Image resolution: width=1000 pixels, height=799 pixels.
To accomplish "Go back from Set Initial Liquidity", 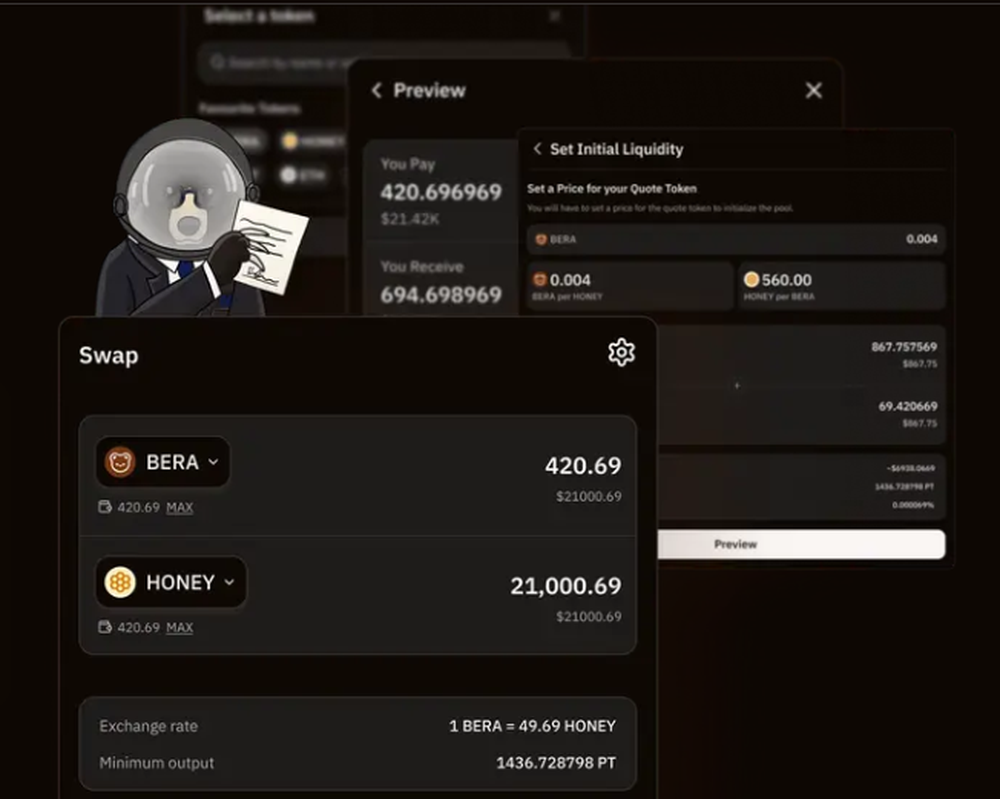I will tap(538, 149).
